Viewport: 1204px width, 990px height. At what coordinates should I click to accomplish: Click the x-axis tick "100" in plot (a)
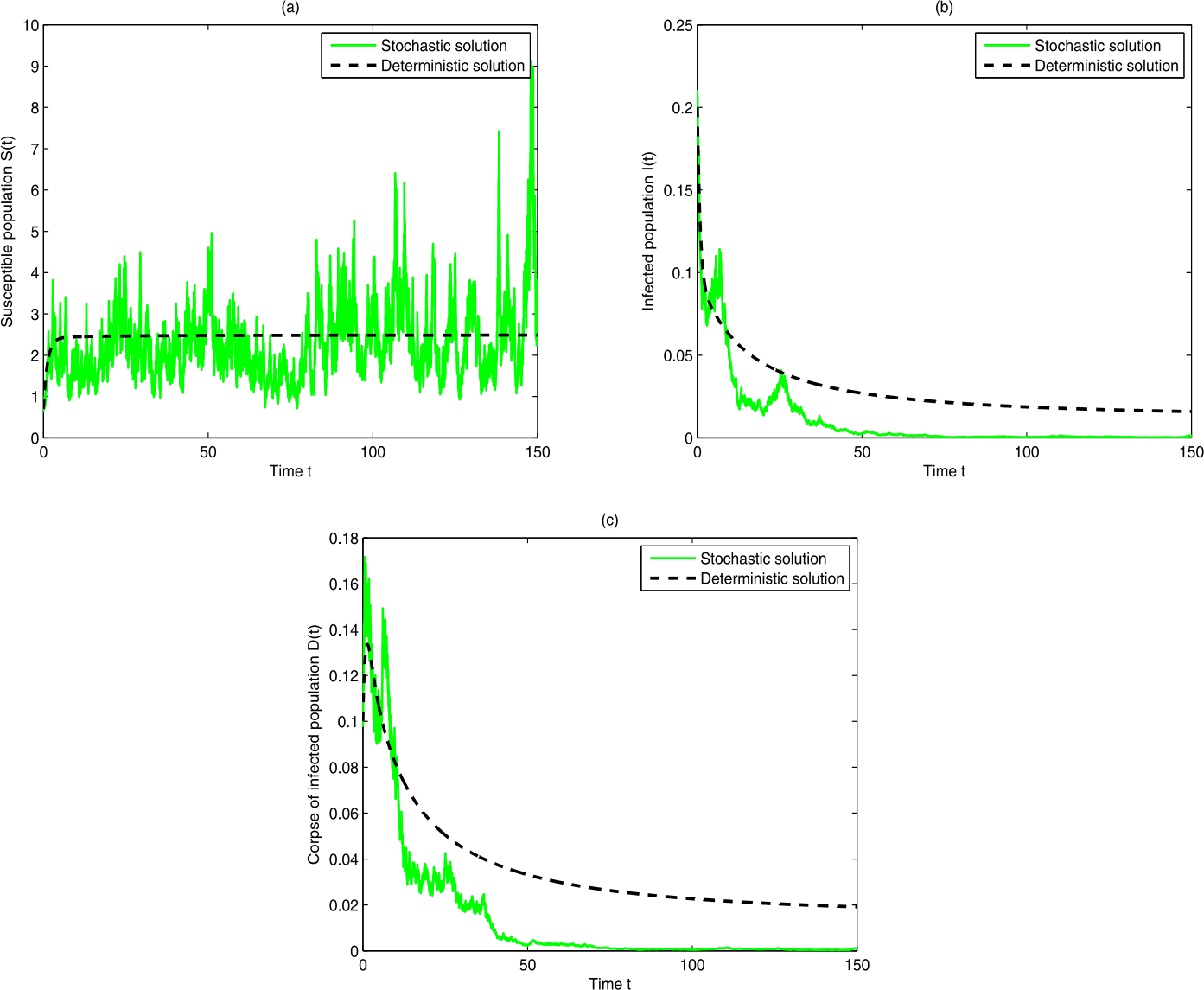(x=373, y=452)
